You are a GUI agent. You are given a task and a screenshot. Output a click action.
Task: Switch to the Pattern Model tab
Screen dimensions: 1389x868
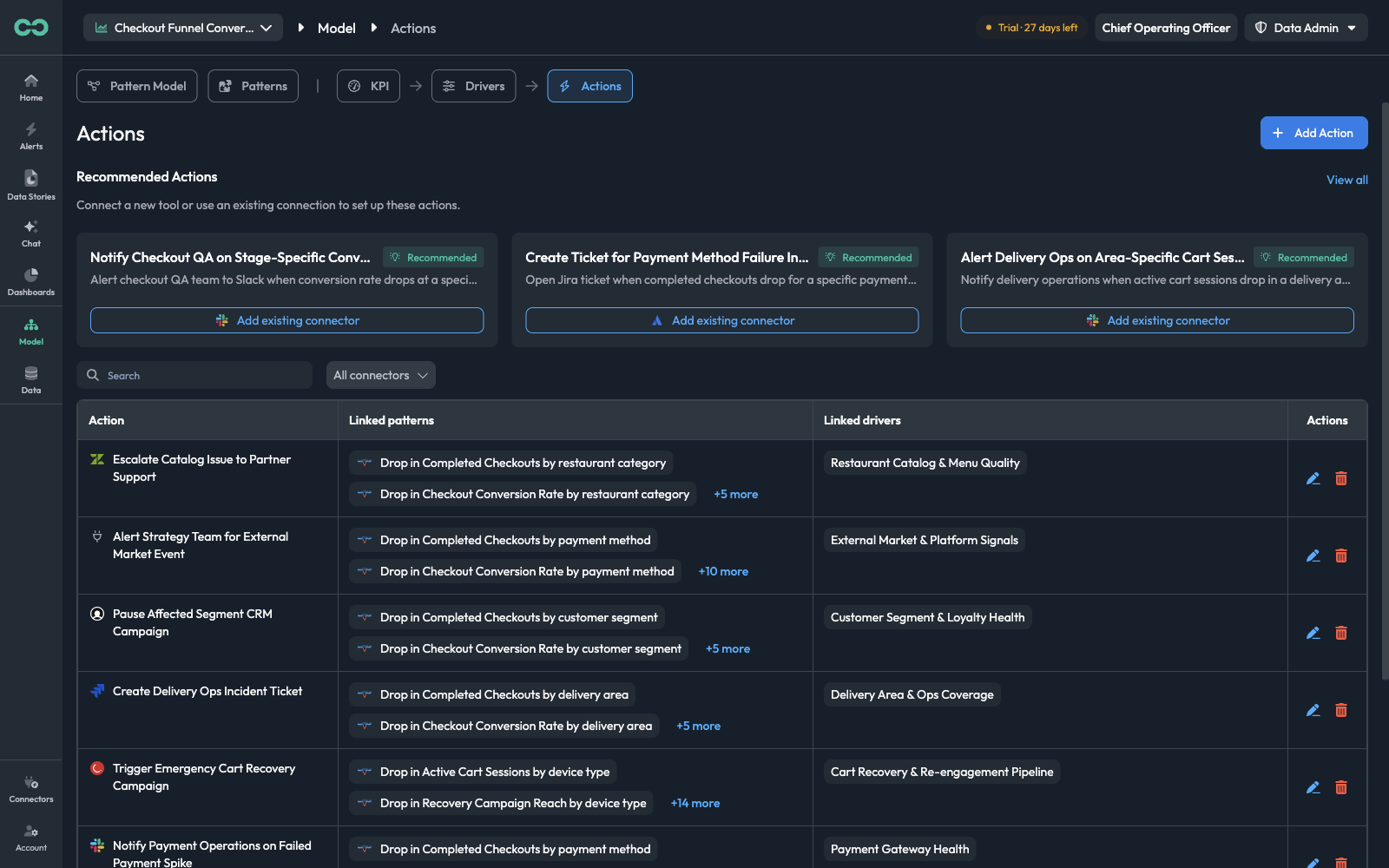137,86
